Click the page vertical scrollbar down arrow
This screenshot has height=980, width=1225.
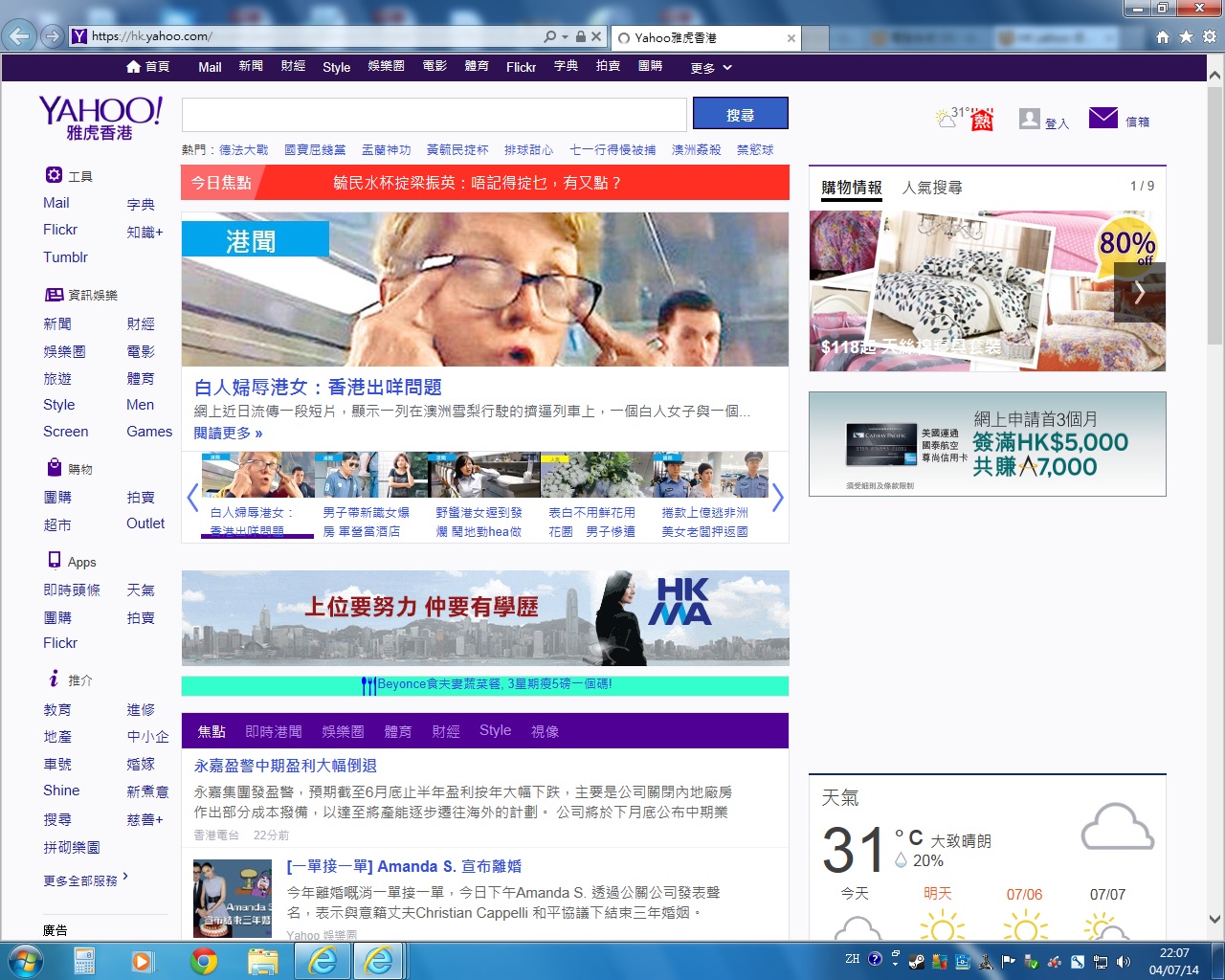coord(1214,920)
